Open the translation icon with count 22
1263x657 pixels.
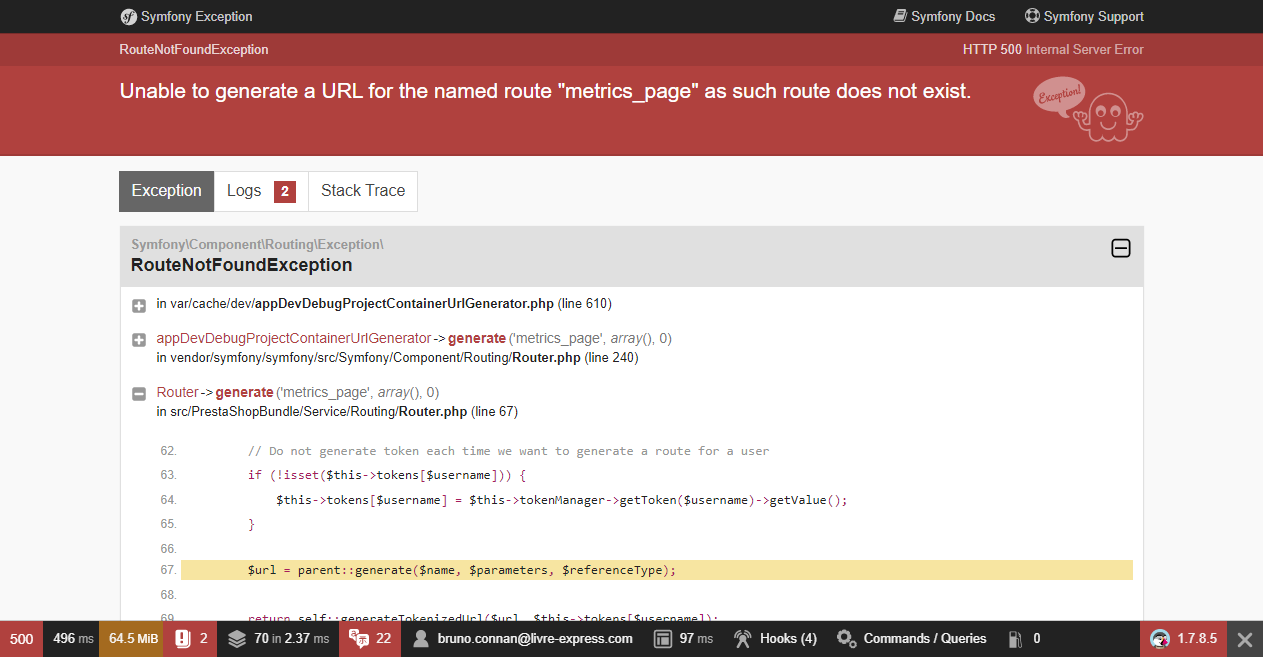tap(370, 639)
